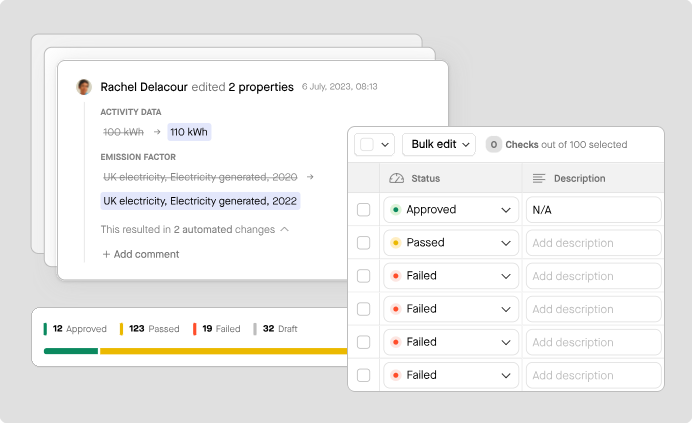Open the Approved status dropdown

(x=451, y=210)
